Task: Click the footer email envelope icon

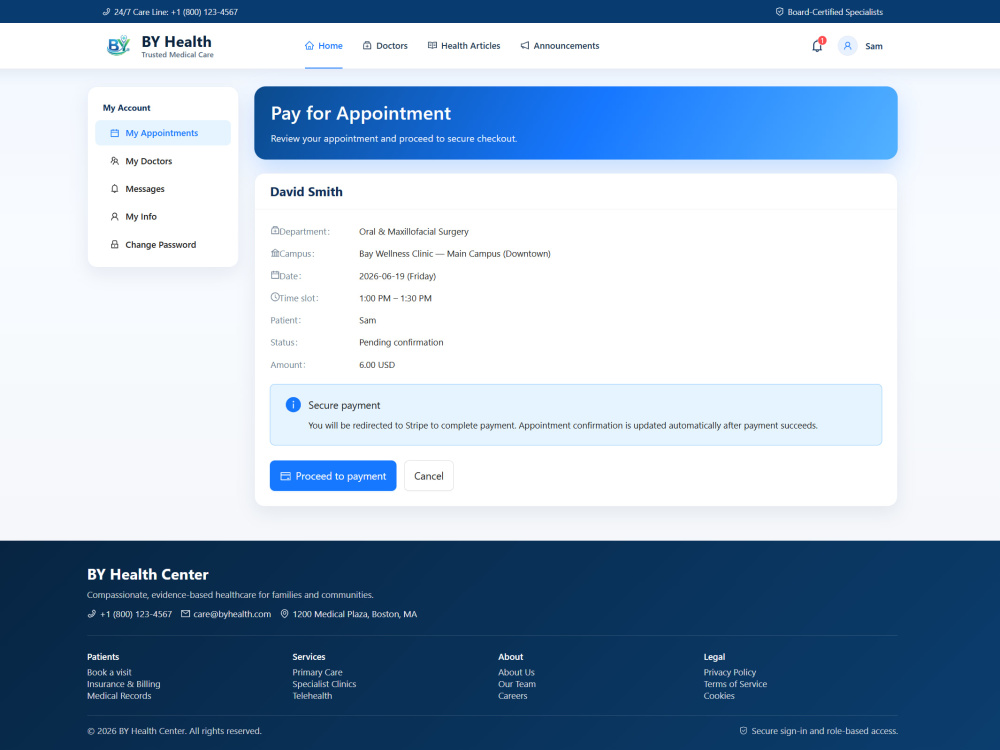Action: 186,614
